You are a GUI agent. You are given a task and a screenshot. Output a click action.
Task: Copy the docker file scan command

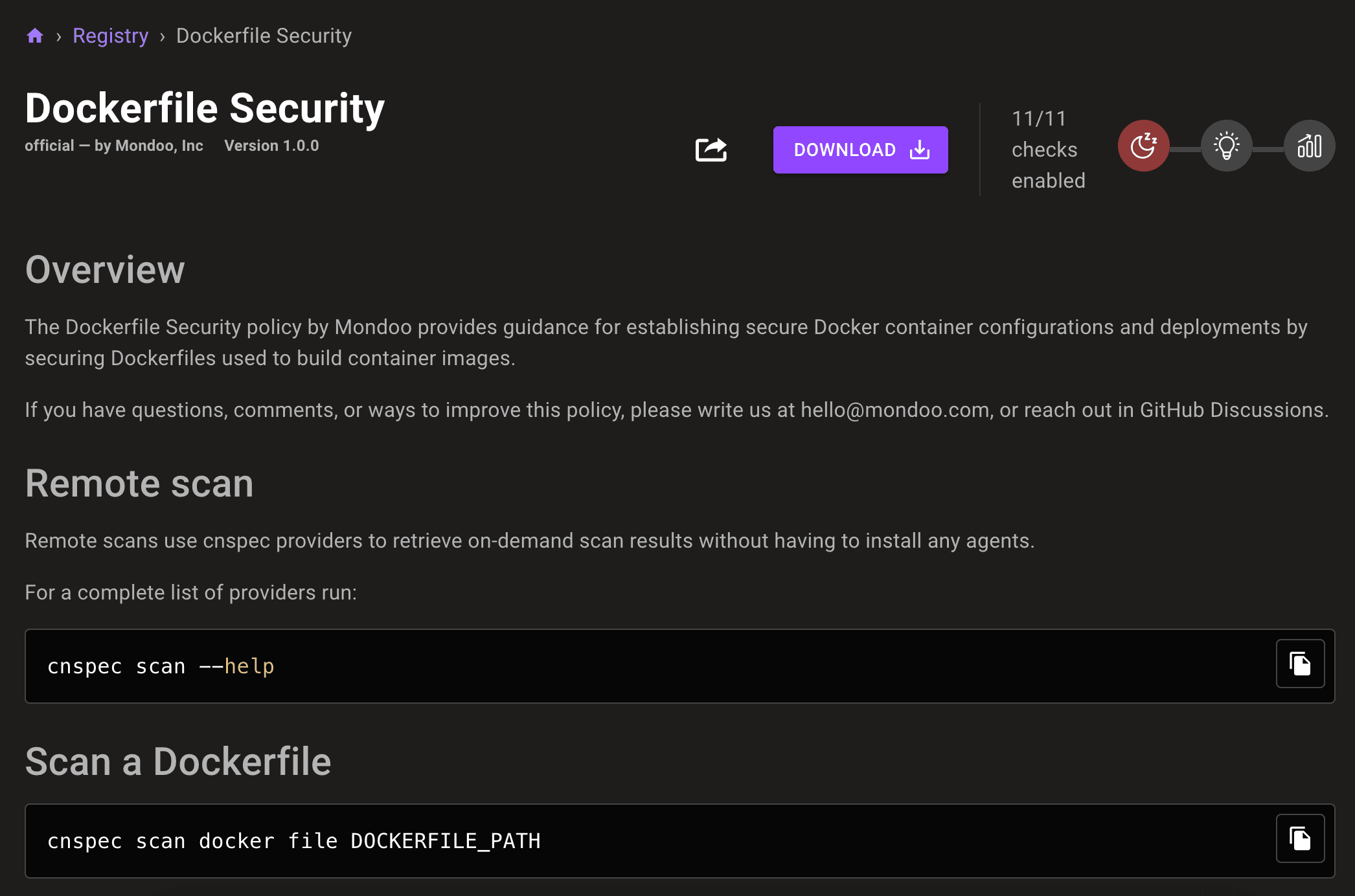click(1300, 838)
